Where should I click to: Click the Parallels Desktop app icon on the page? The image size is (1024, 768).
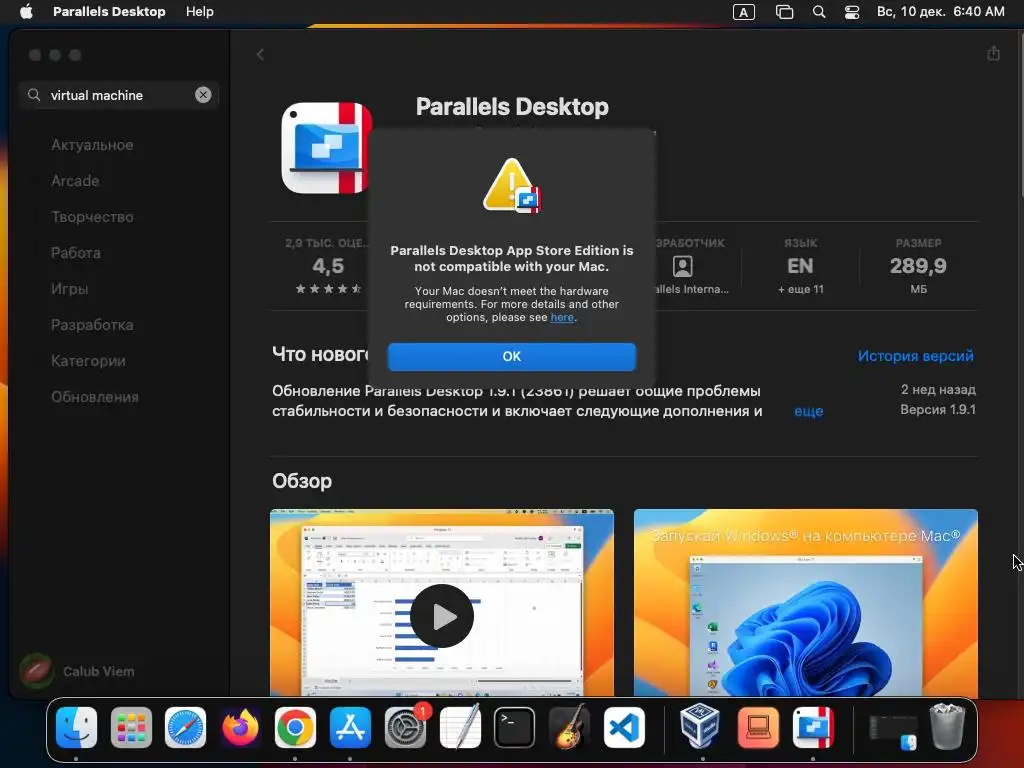click(x=327, y=148)
